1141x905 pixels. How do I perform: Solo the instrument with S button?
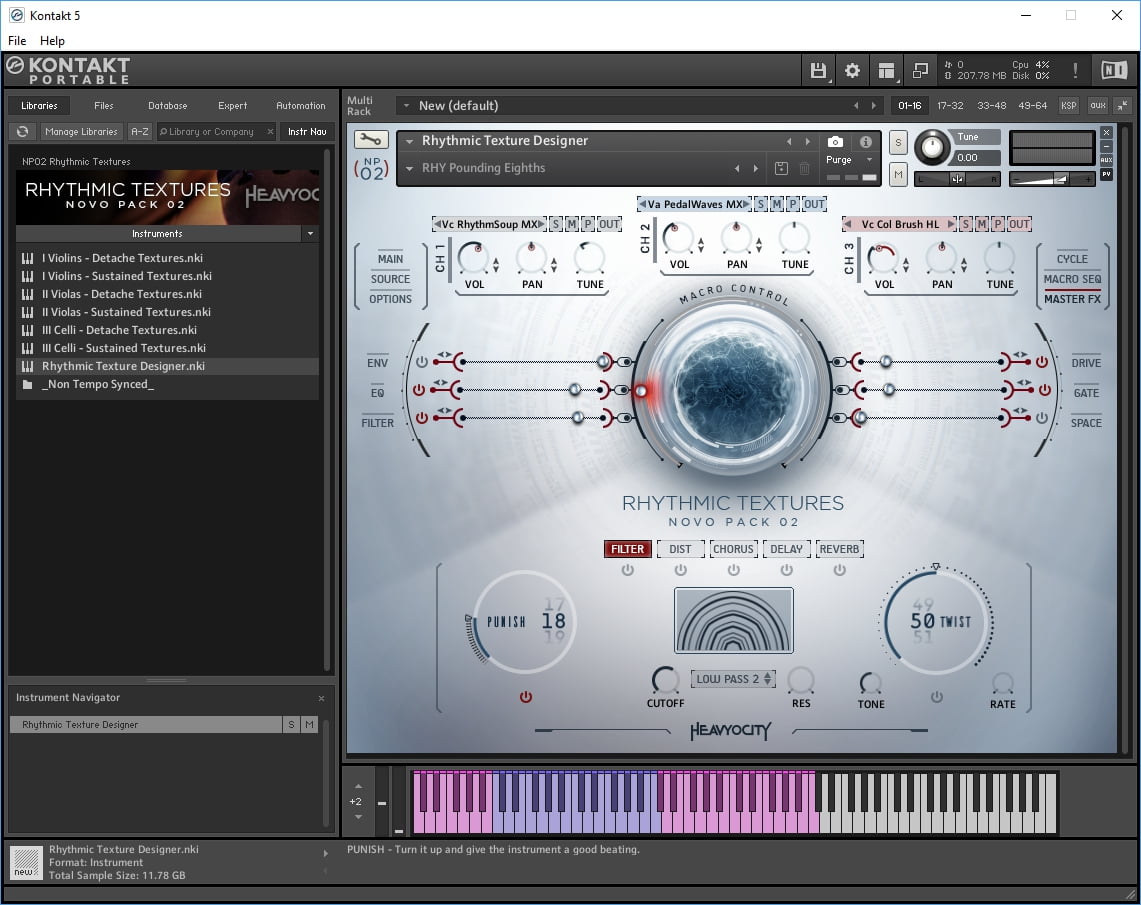pos(898,142)
